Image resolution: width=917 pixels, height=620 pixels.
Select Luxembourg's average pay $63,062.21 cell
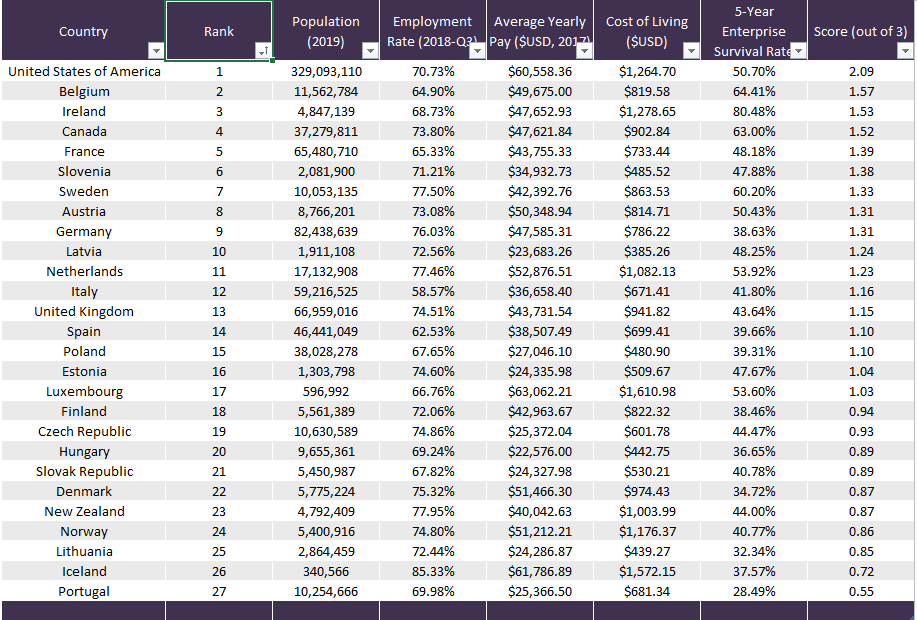(x=540, y=391)
